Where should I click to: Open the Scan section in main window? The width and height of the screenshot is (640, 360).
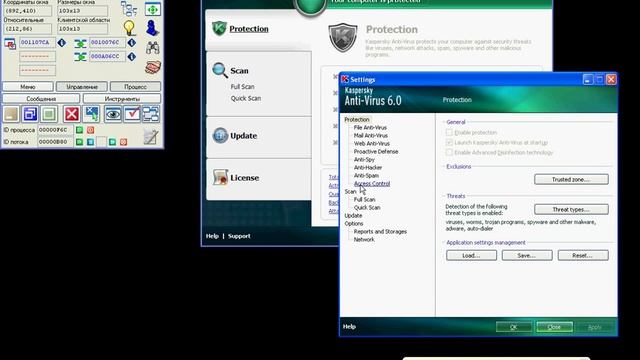tap(239, 71)
